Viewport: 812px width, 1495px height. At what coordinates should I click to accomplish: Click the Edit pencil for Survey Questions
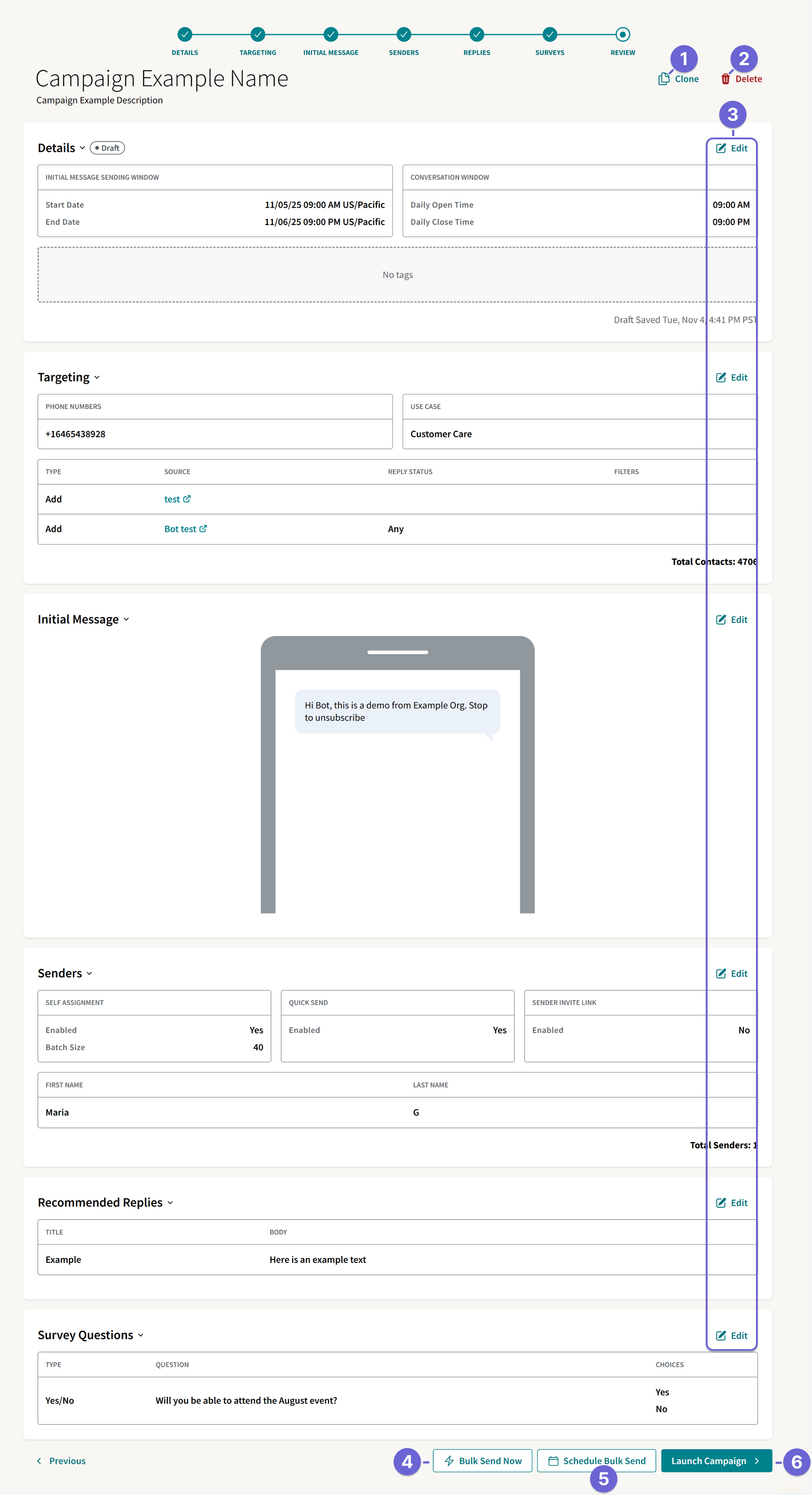coord(721,1335)
